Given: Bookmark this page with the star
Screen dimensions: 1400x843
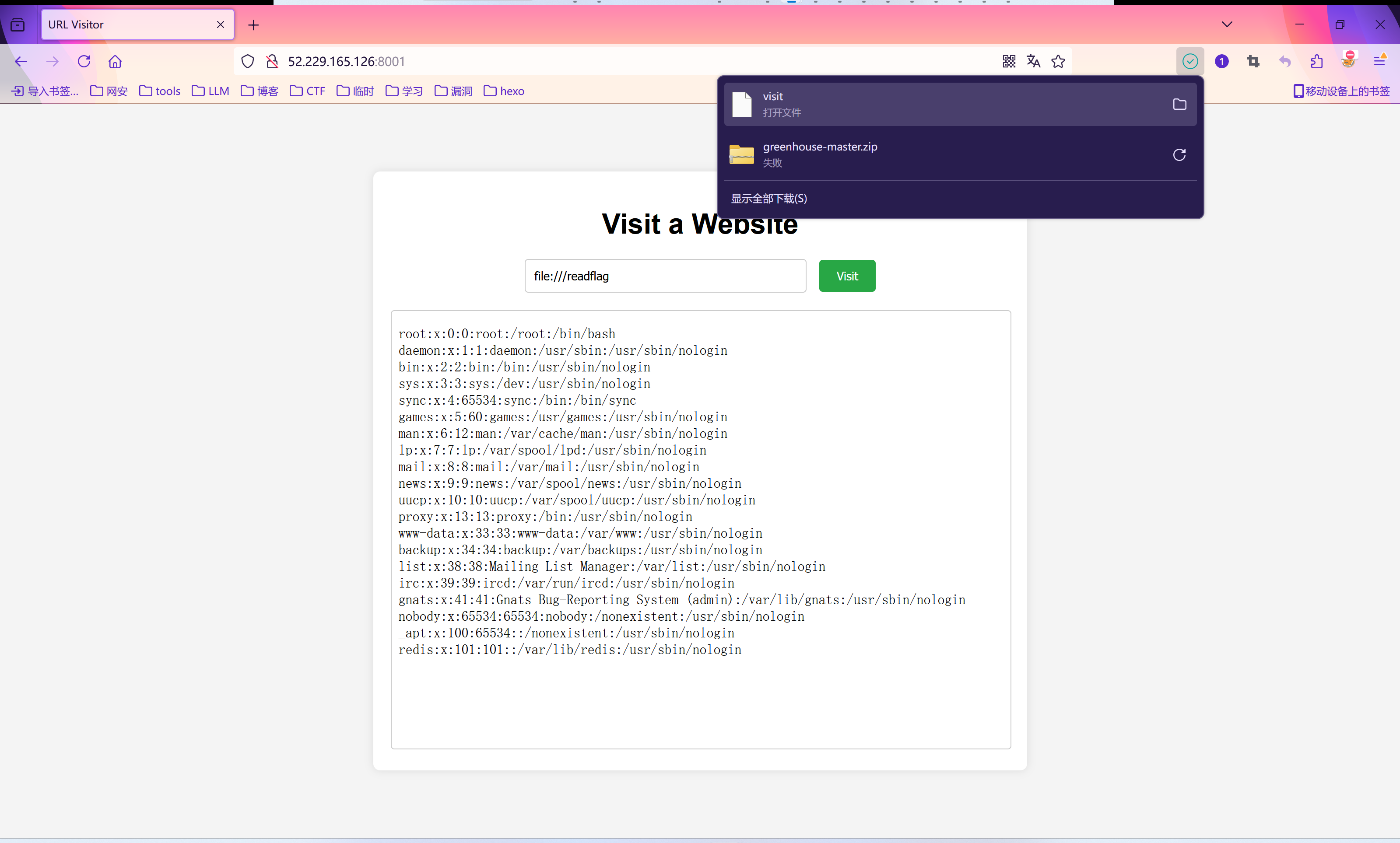Looking at the screenshot, I should click(x=1058, y=61).
